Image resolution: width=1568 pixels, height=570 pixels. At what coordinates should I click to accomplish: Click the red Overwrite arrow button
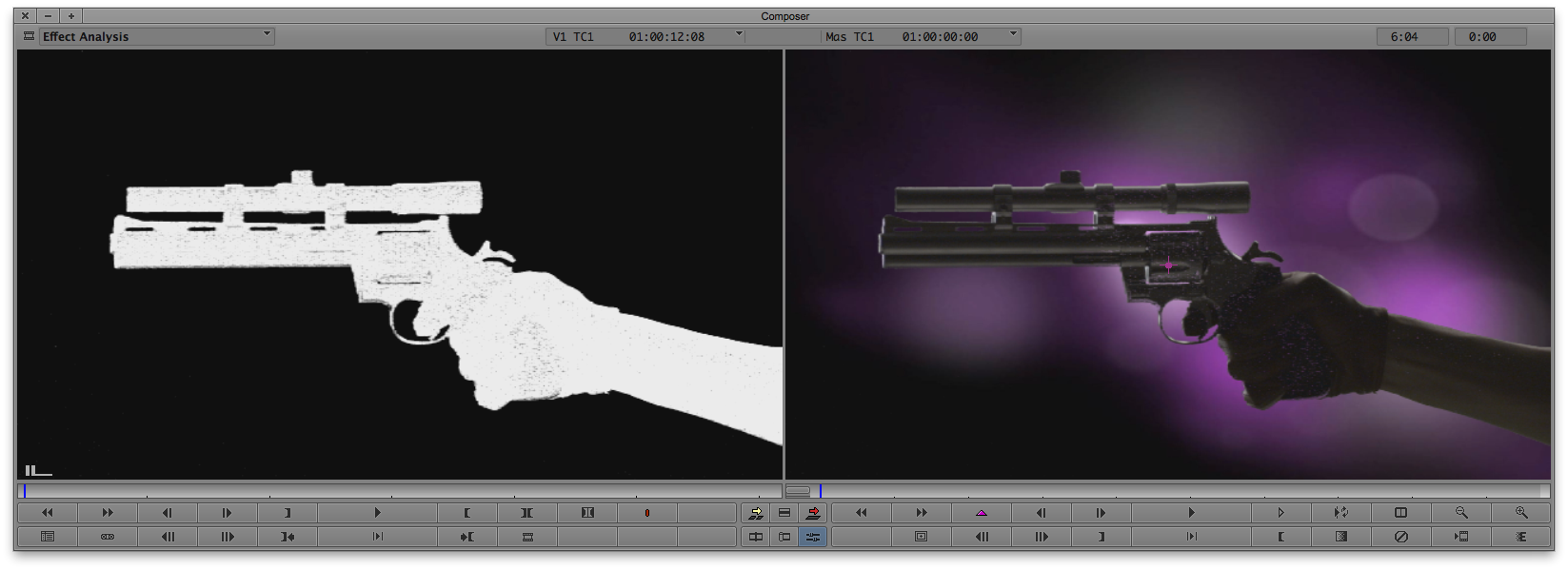point(813,513)
